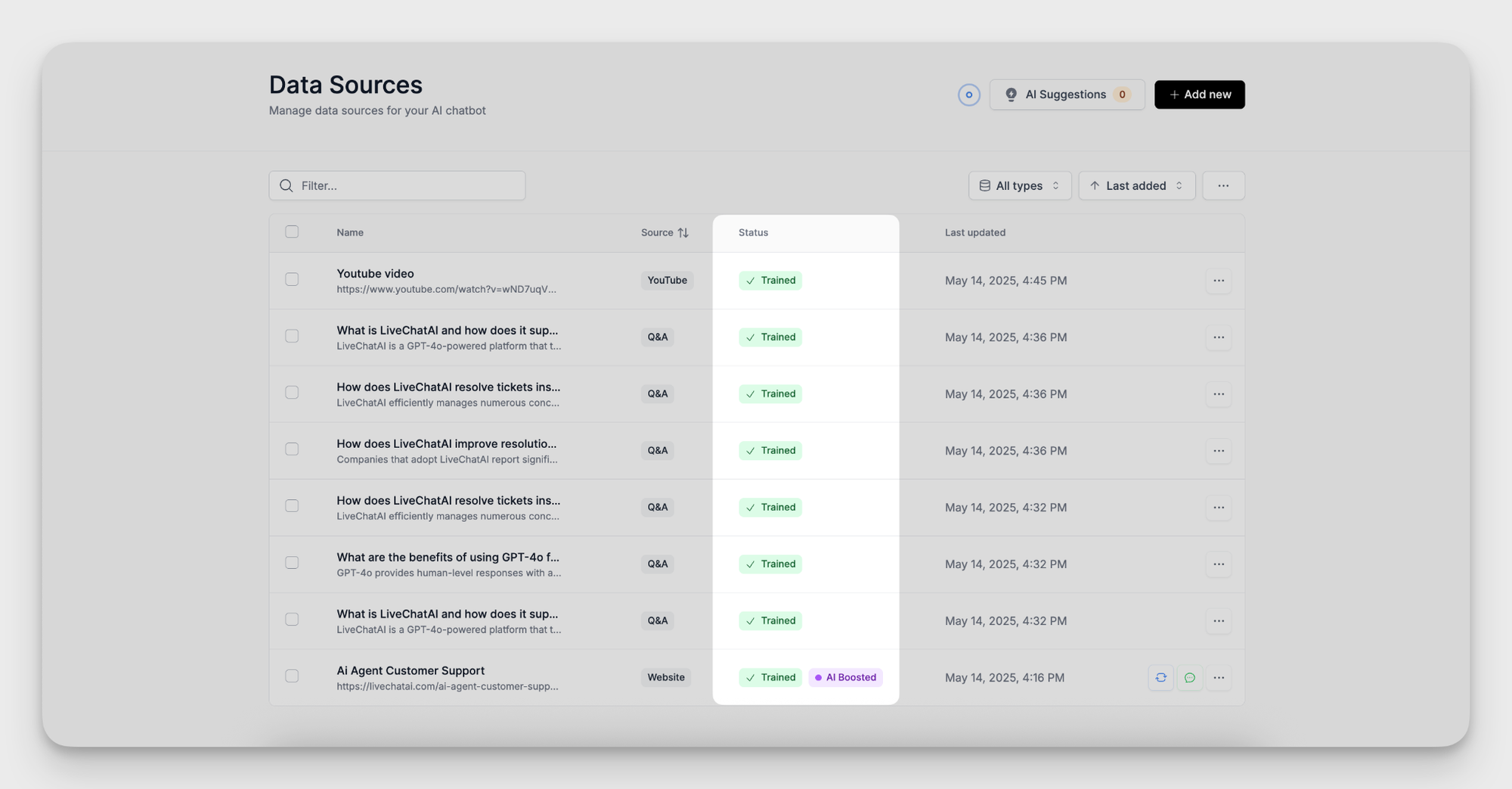Click the blue circular status indicator icon
The image size is (1512, 789).
[968, 95]
